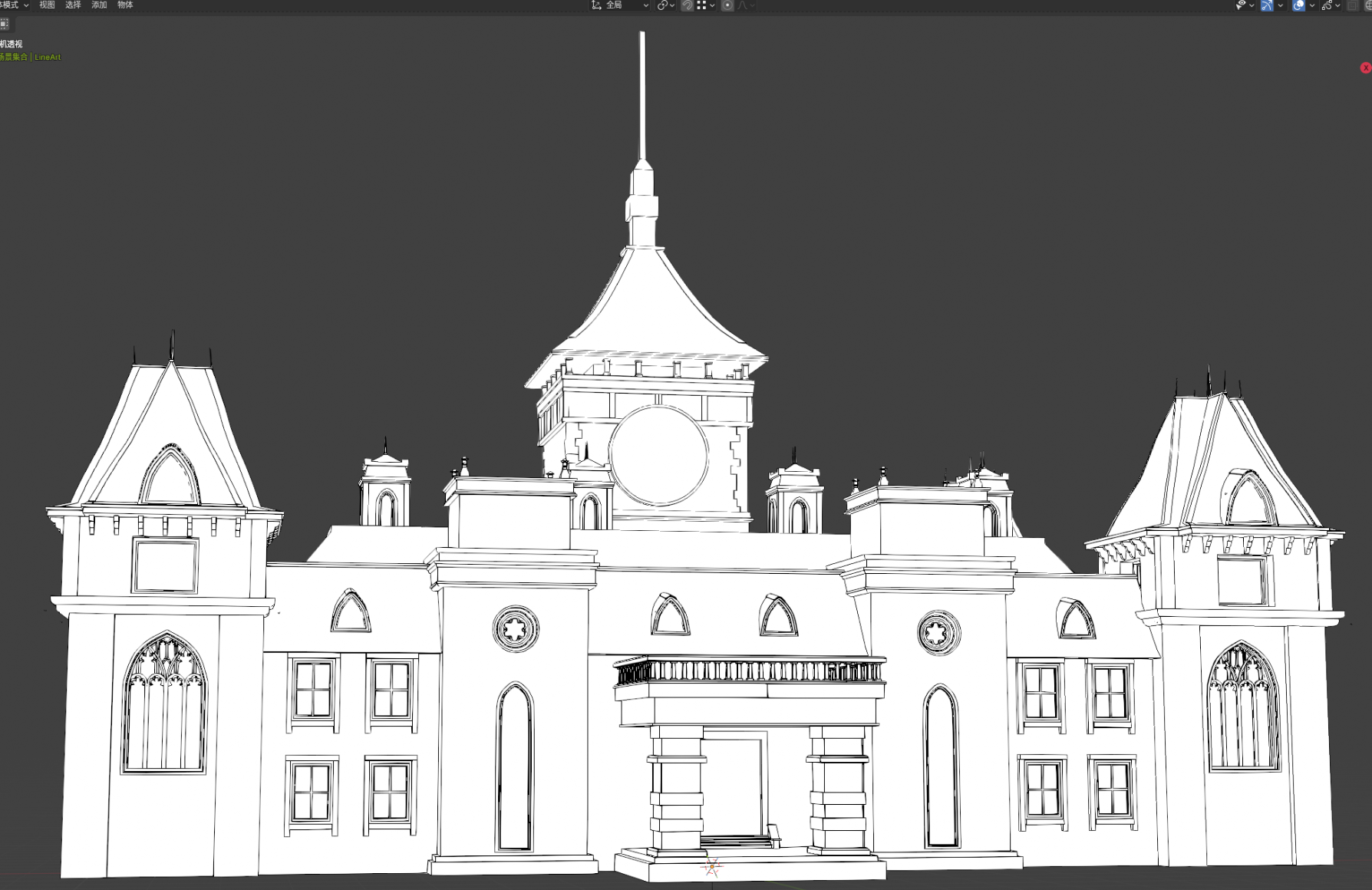Expand the overlays options arrow
This screenshot has width=1372, height=890.
[x=1312, y=5]
